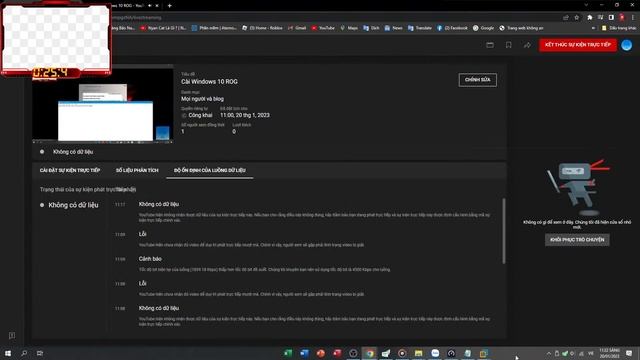Open the "Dấu trang khác" bookmarks folder
This screenshot has width=640, height=360.
tap(619, 28)
